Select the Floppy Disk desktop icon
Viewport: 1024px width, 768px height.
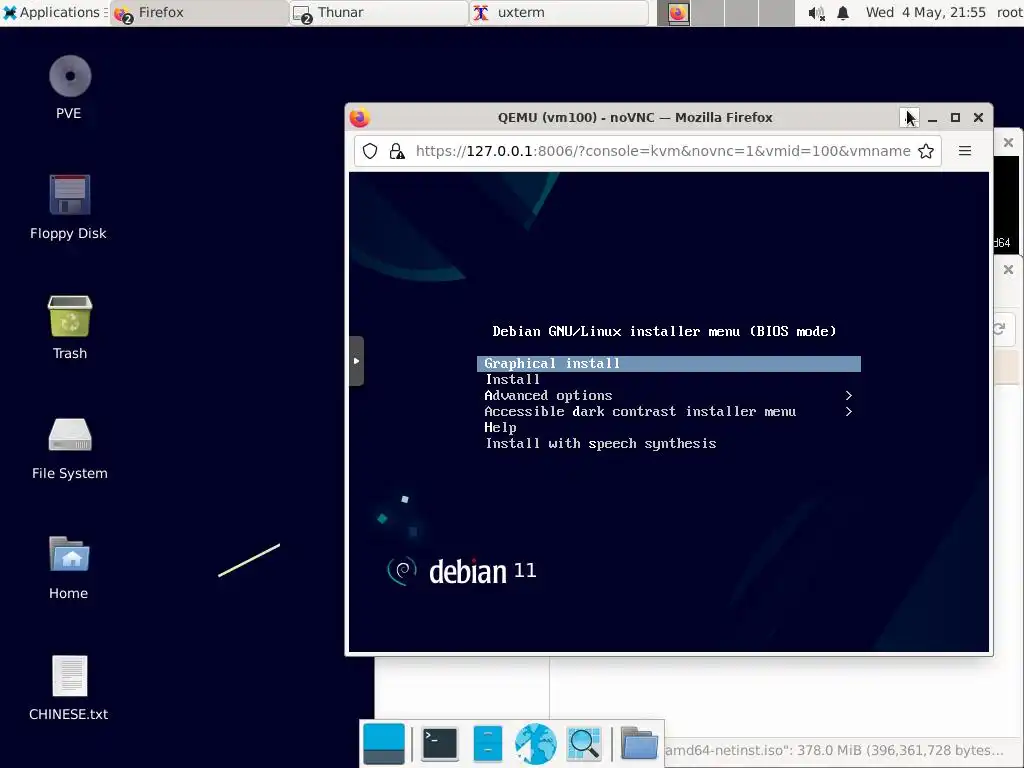69,195
